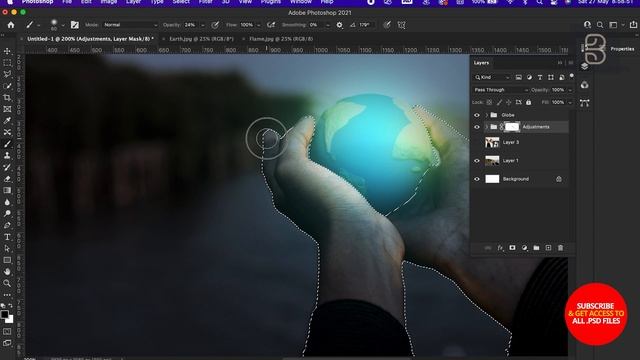This screenshot has height=360, width=640.
Task: Swap foreground and background colors
Action: pyautogui.click(x=11, y=306)
